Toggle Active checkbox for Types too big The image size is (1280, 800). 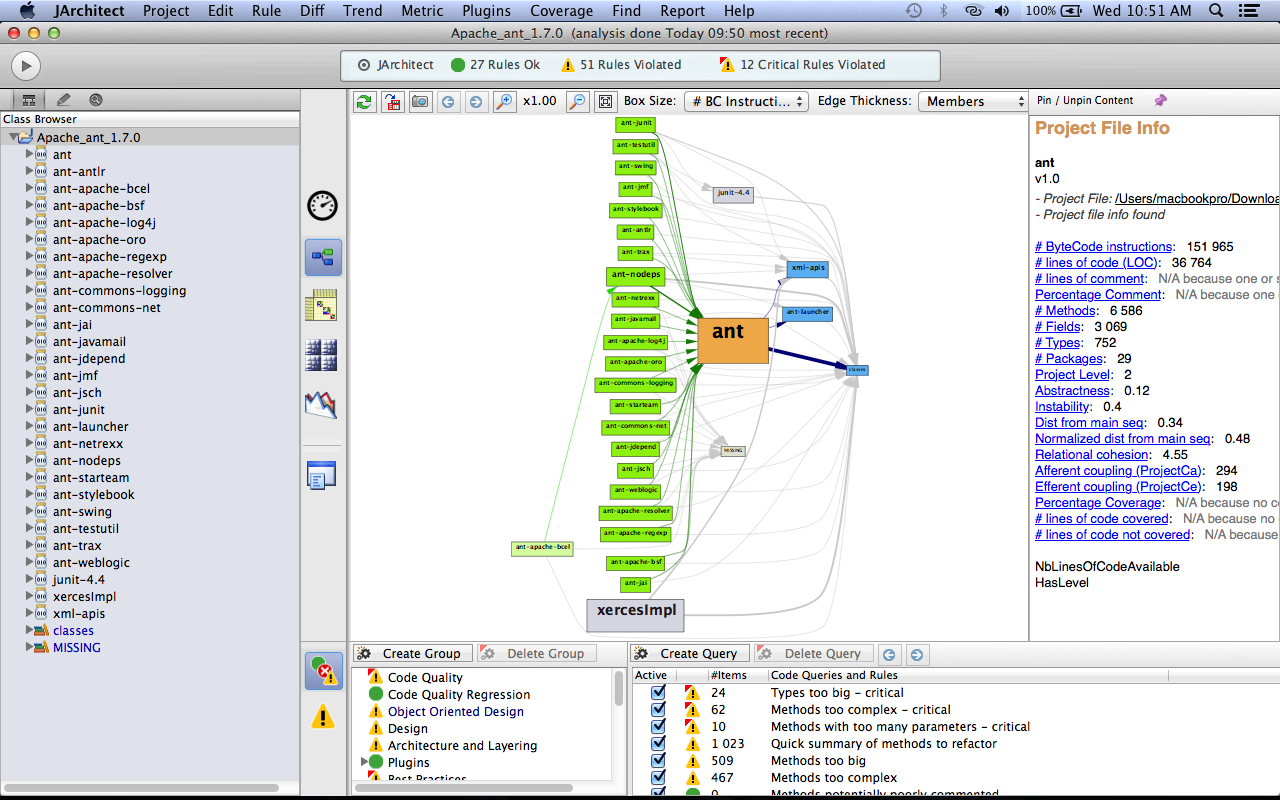(x=658, y=692)
